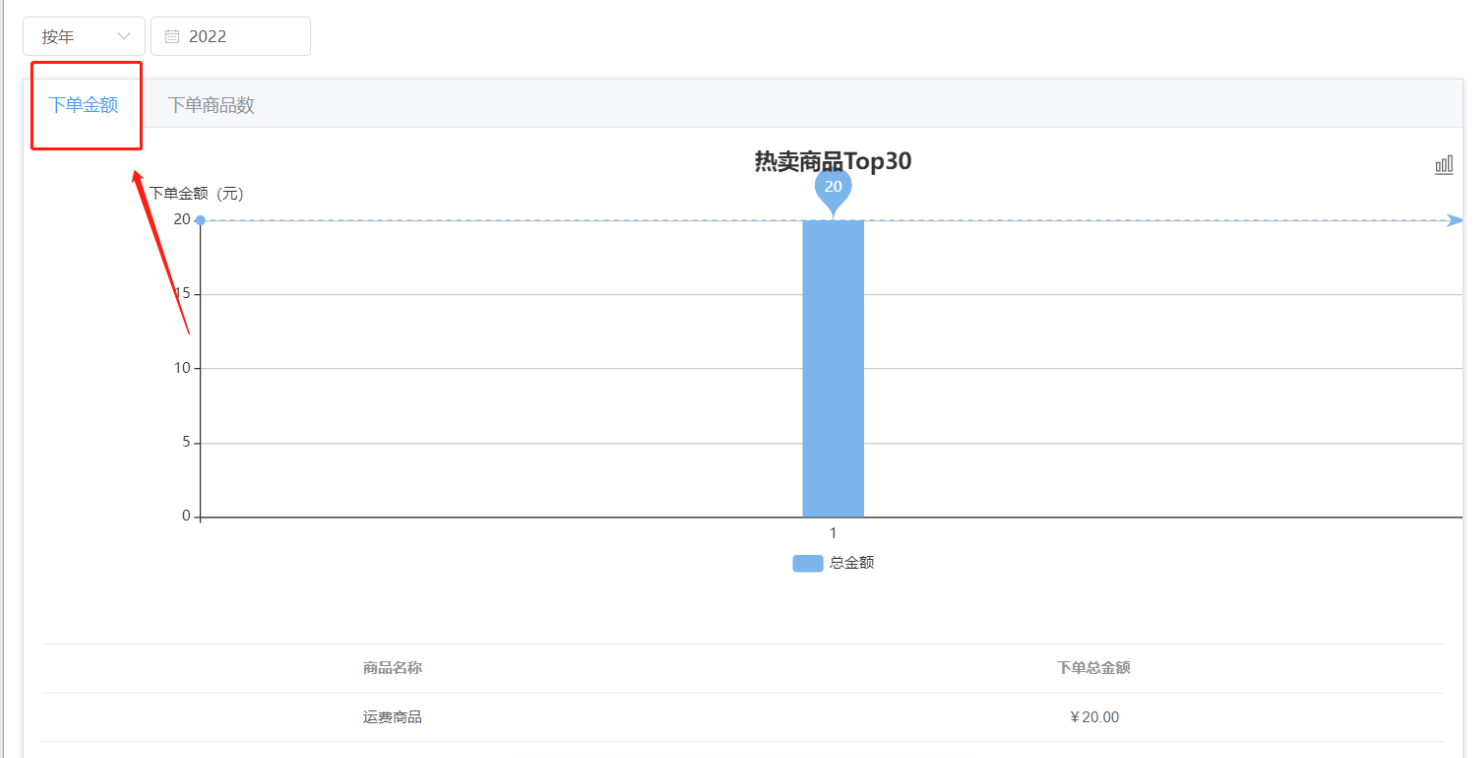Image resolution: width=1476 pixels, height=758 pixels.
Task: Click the 热卖商品Top30 chart title
Action: click(x=833, y=161)
